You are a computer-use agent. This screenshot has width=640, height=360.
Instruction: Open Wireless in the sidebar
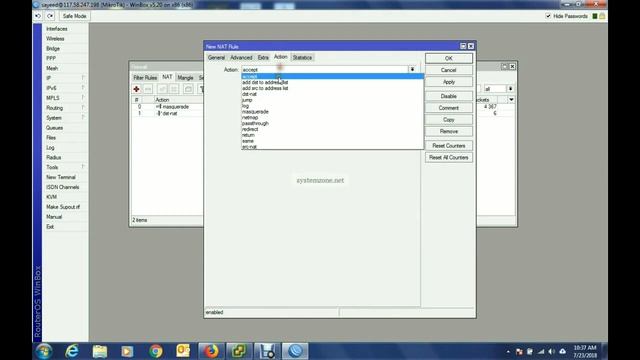(x=55, y=39)
